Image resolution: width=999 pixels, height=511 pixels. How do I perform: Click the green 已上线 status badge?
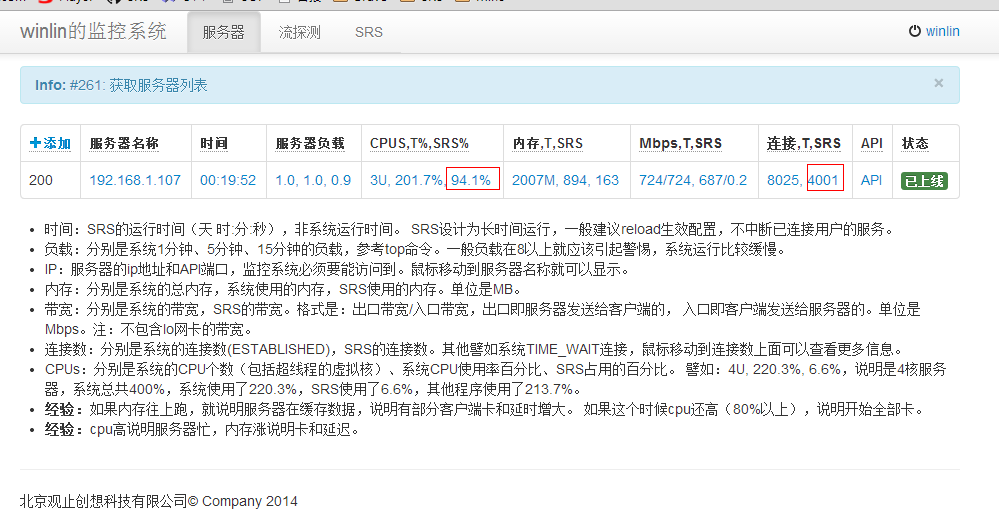tap(923, 181)
